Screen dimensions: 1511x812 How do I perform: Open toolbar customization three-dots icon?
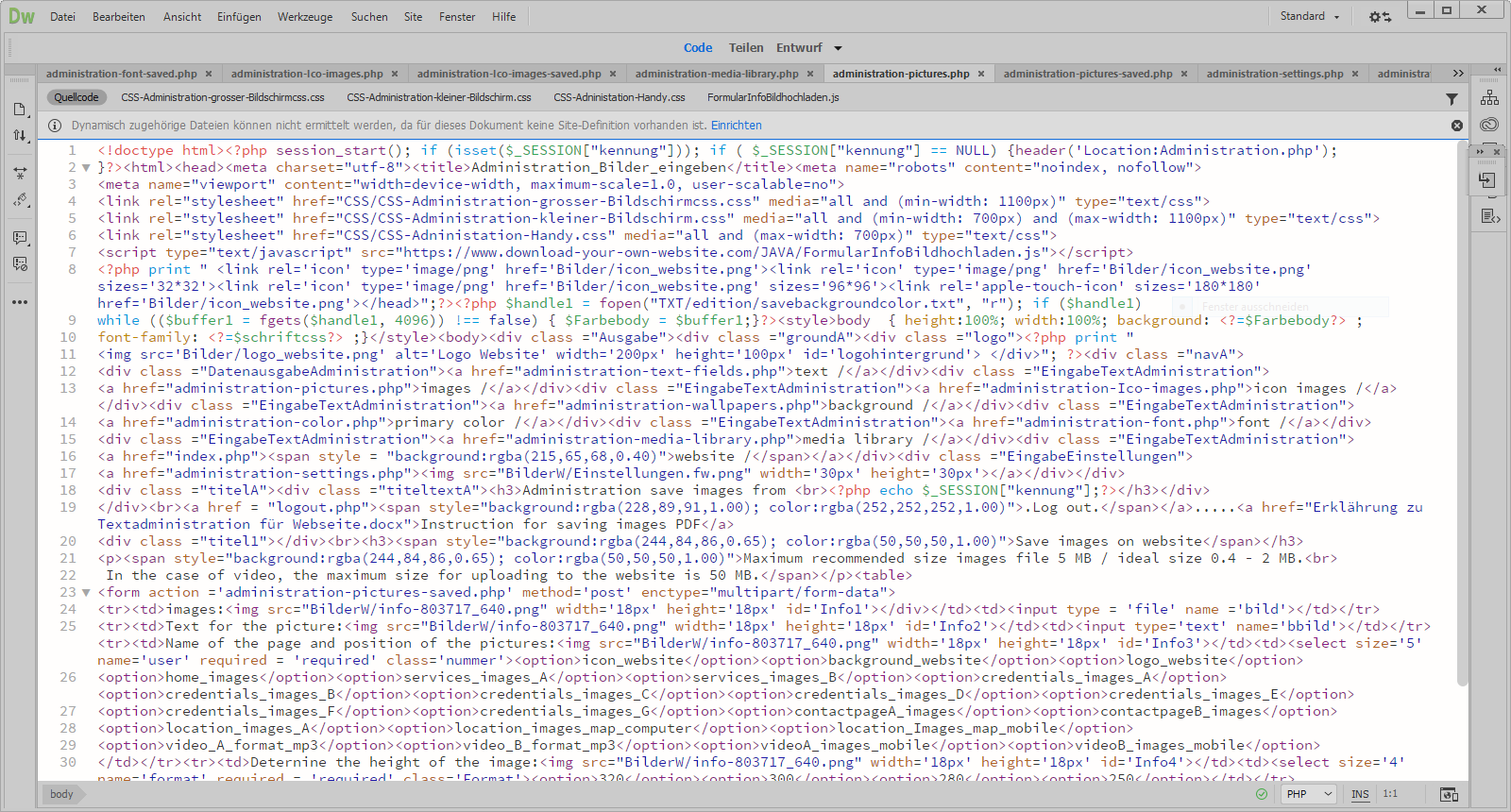click(x=20, y=302)
